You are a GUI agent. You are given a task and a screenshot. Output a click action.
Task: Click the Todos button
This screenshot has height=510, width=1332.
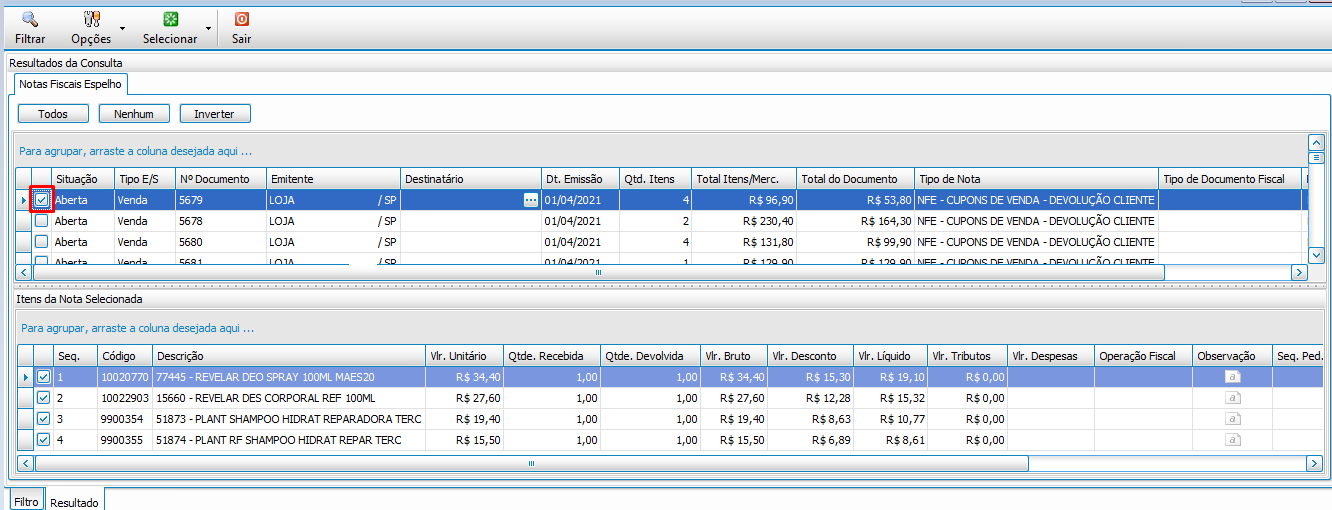[53, 114]
